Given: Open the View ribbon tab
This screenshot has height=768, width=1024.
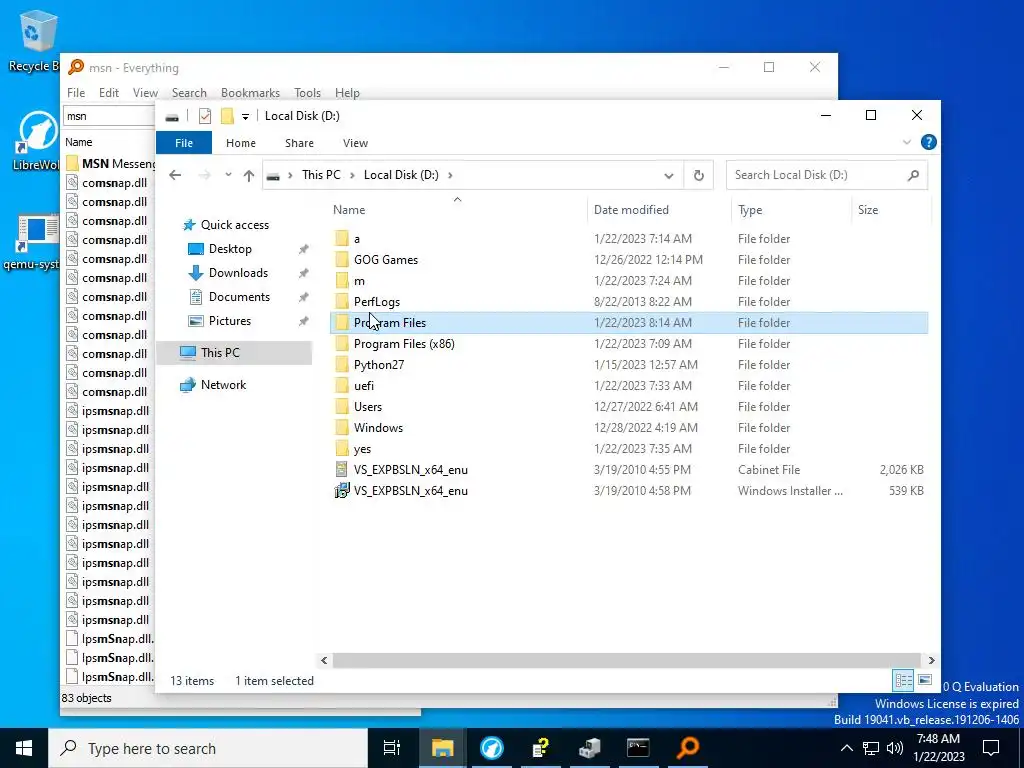Looking at the screenshot, I should [x=355, y=143].
